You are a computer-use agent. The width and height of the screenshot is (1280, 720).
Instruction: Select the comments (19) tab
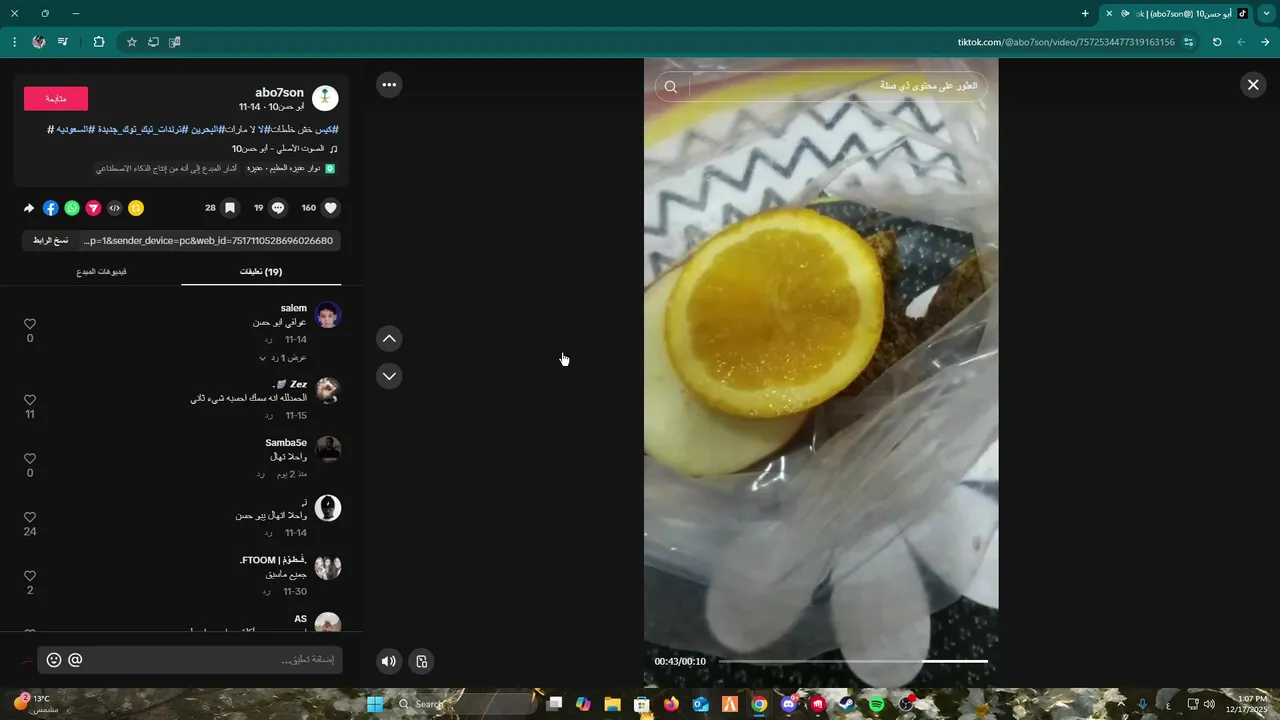point(261,272)
